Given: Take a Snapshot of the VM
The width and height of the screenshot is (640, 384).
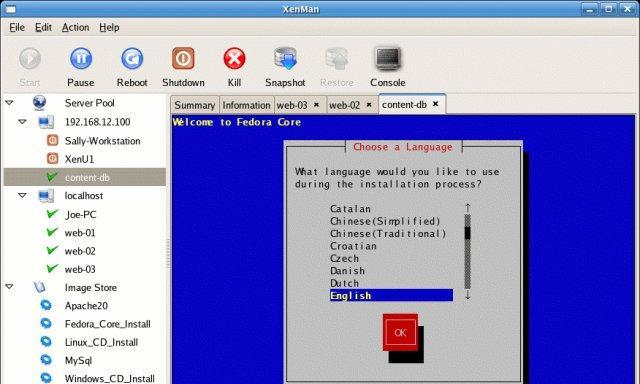Looking at the screenshot, I should 285,58.
